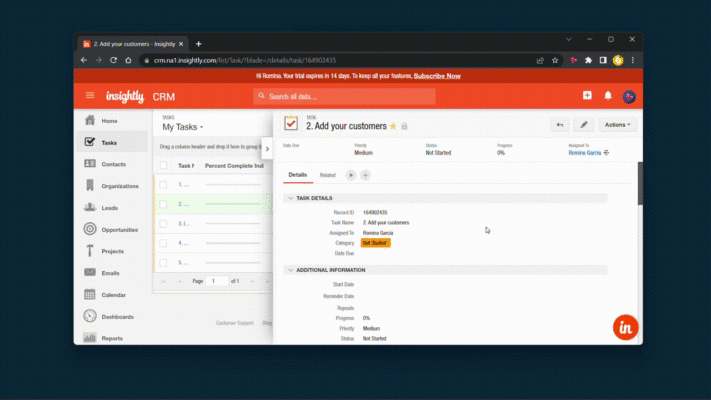
Task: Expand the task list panel arrow
Action: [267, 149]
